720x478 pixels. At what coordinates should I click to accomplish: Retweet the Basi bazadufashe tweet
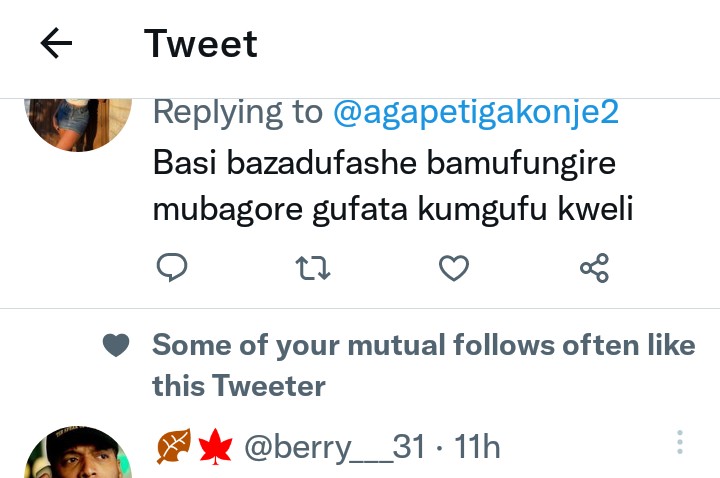pyautogui.click(x=314, y=267)
